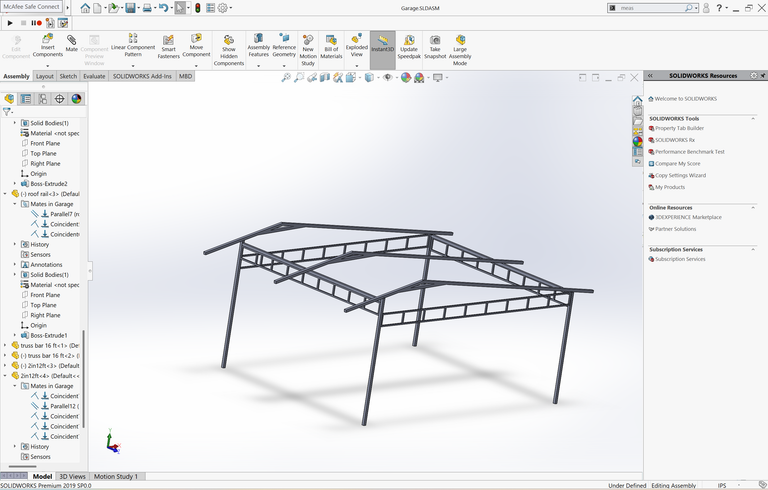This screenshot has width=768, height=490.
Task: Click the macro Play button
Action: (10, 23)
